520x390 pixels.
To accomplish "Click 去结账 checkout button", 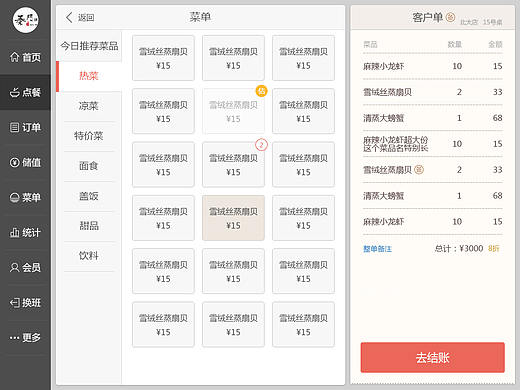I will (x=433, y=357).
